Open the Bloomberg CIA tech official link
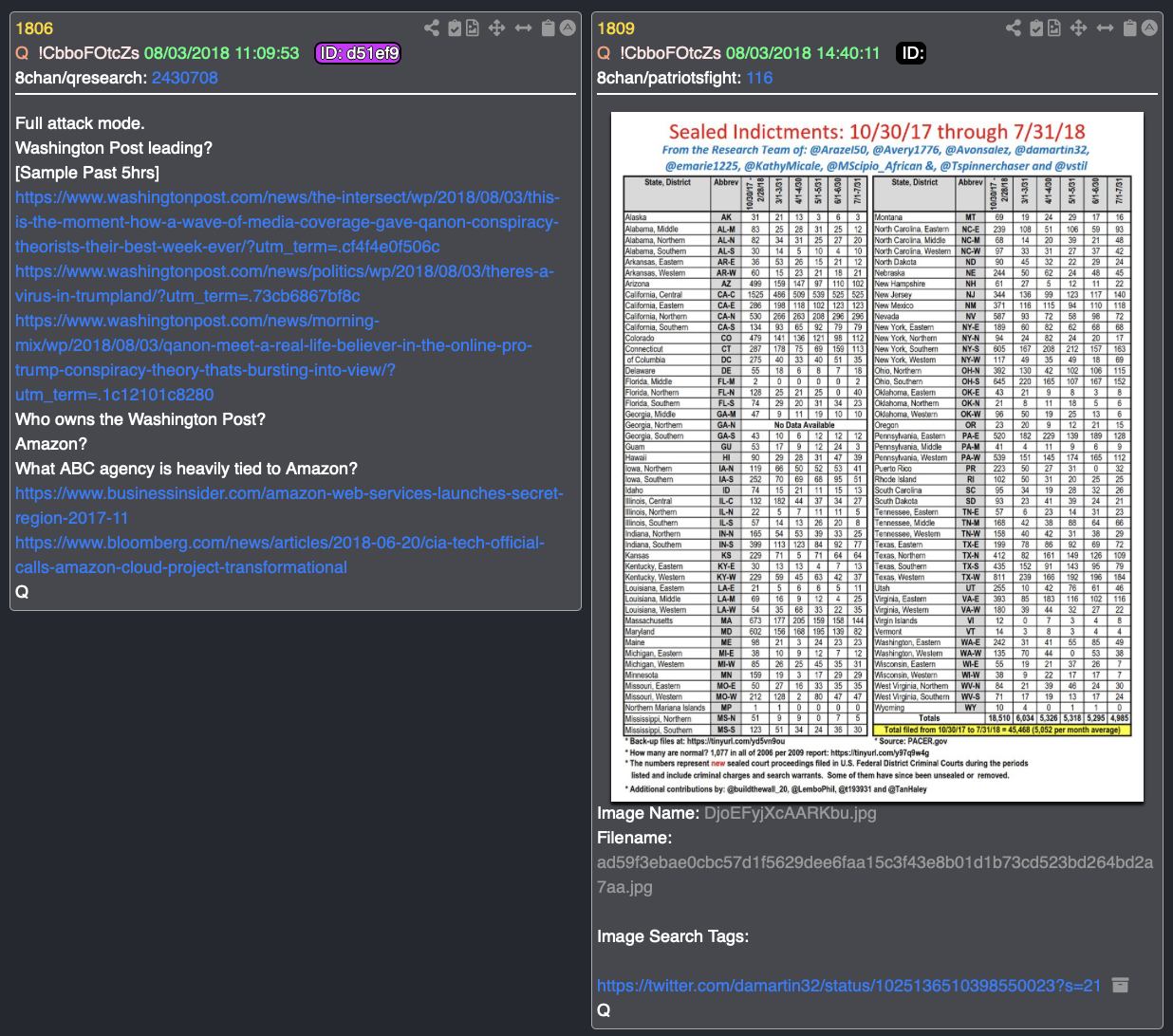Image resolution: width=1173 pixels, height=1036 pixels. tap(280, 555)
